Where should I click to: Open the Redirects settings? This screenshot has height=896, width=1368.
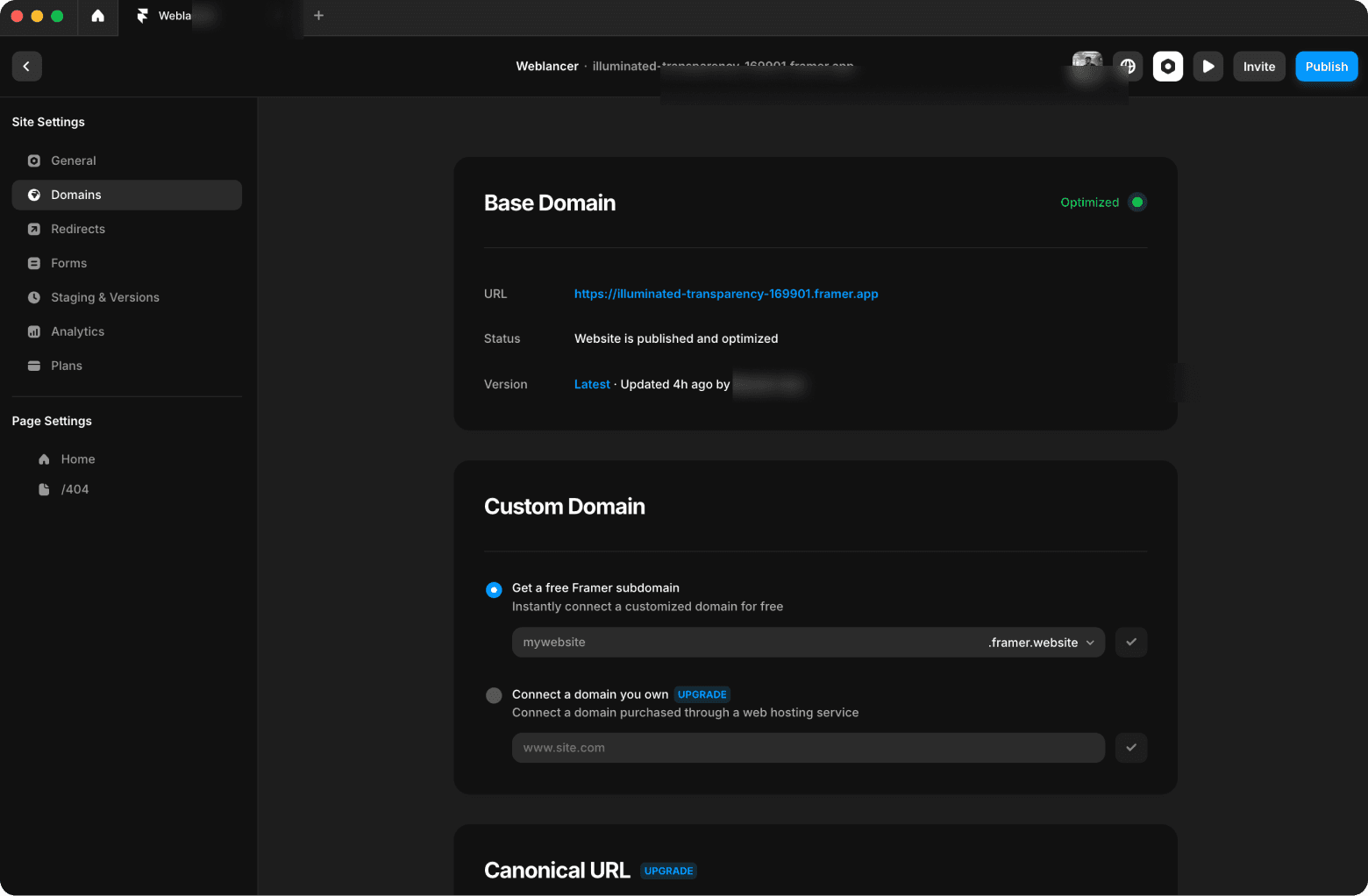coord(127,230)
